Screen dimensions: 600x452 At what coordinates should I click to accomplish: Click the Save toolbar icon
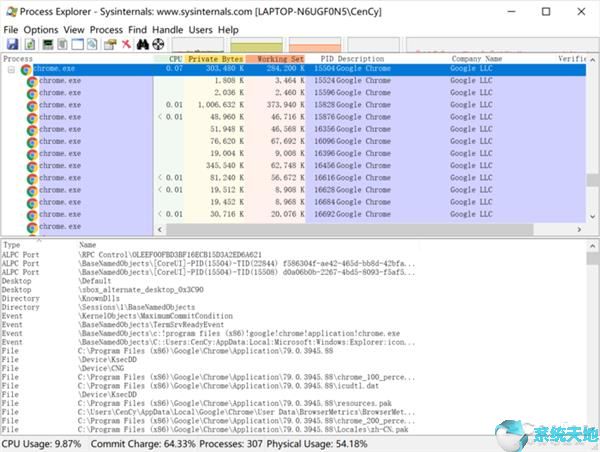point(13,44)
